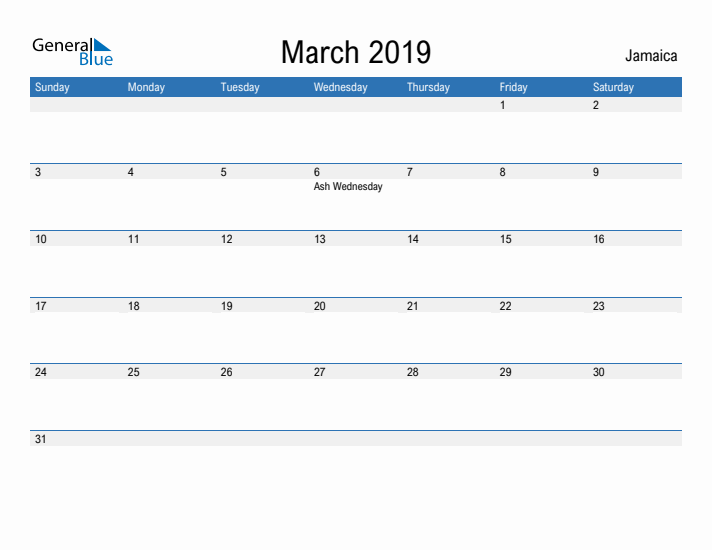The height and width of the screenshot is (550, 712).
Task: Select date 27 on Wednesday
Action: 320,372
